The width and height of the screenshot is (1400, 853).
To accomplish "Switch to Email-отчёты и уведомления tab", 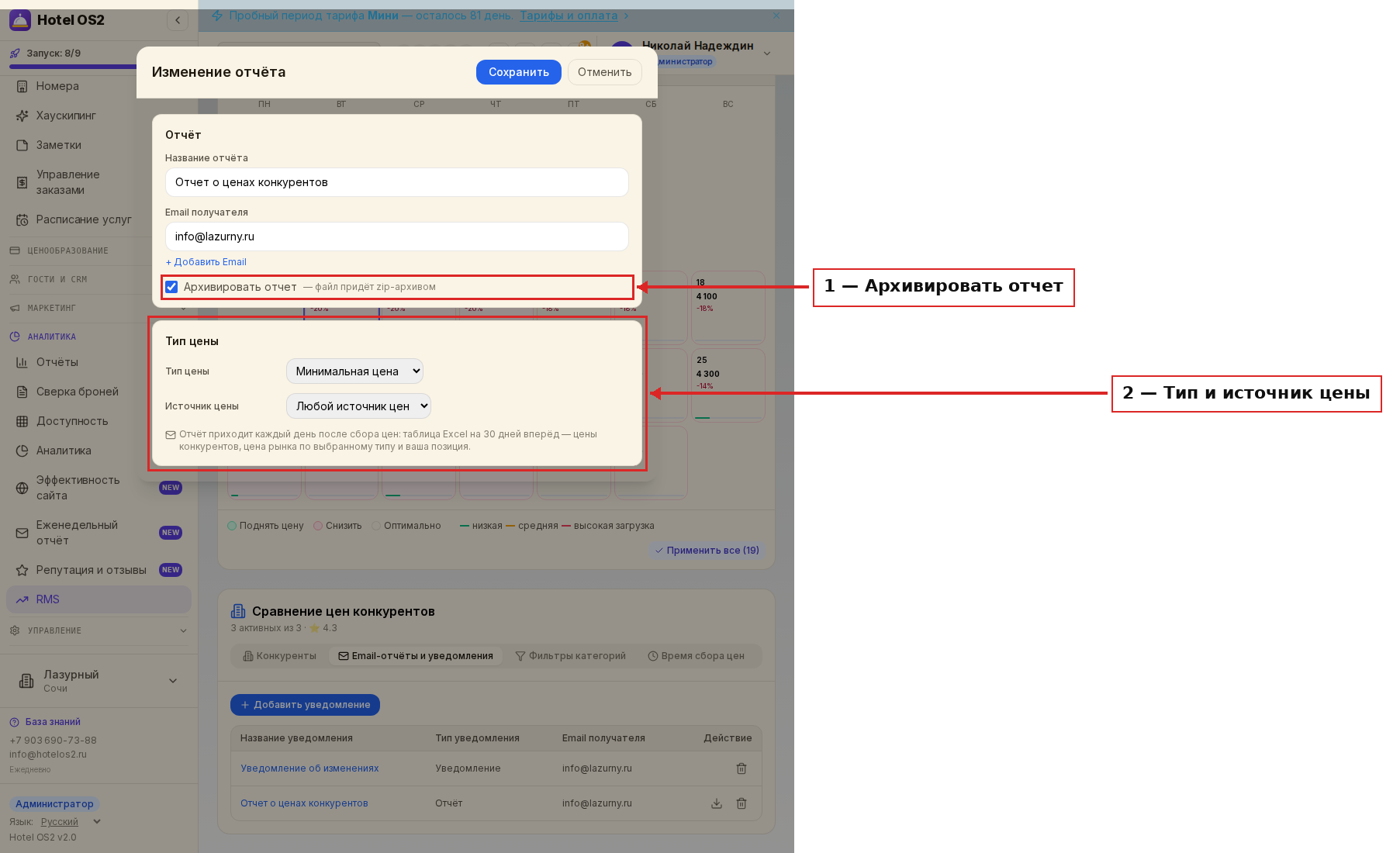I will coord(416,656).
